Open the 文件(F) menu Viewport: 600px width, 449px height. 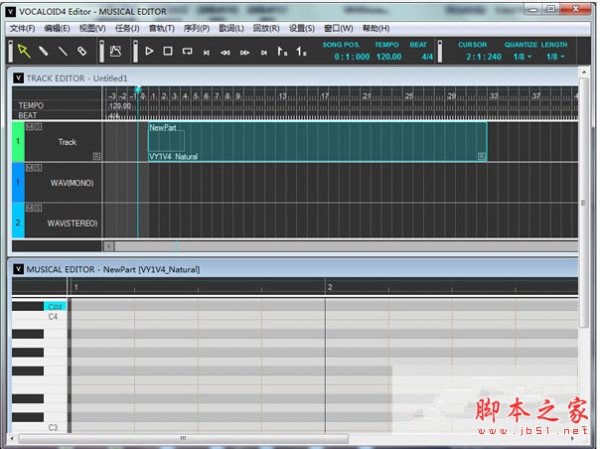(x=22, y=28)
